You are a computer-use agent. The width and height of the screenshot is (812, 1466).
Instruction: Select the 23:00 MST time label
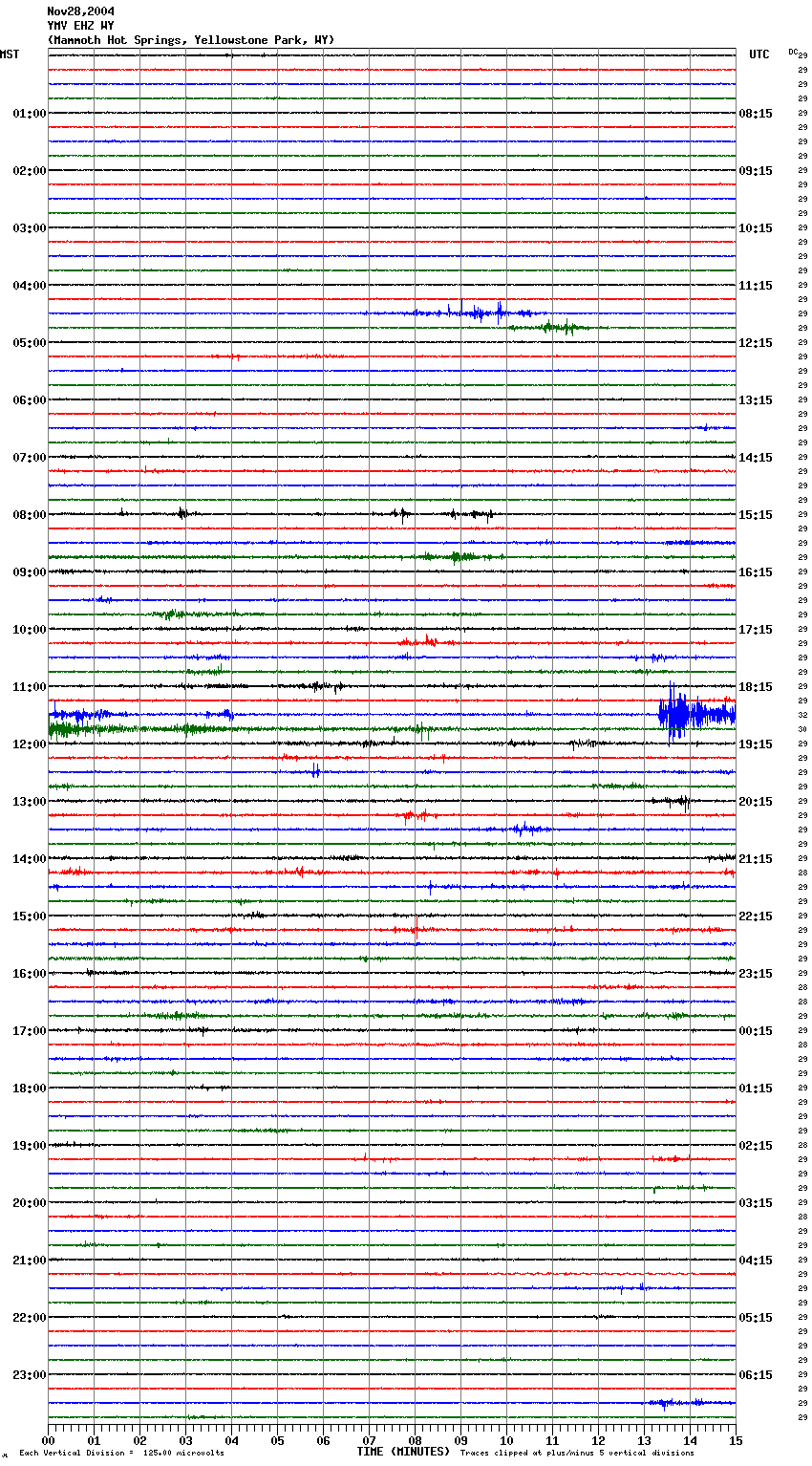30,1375
